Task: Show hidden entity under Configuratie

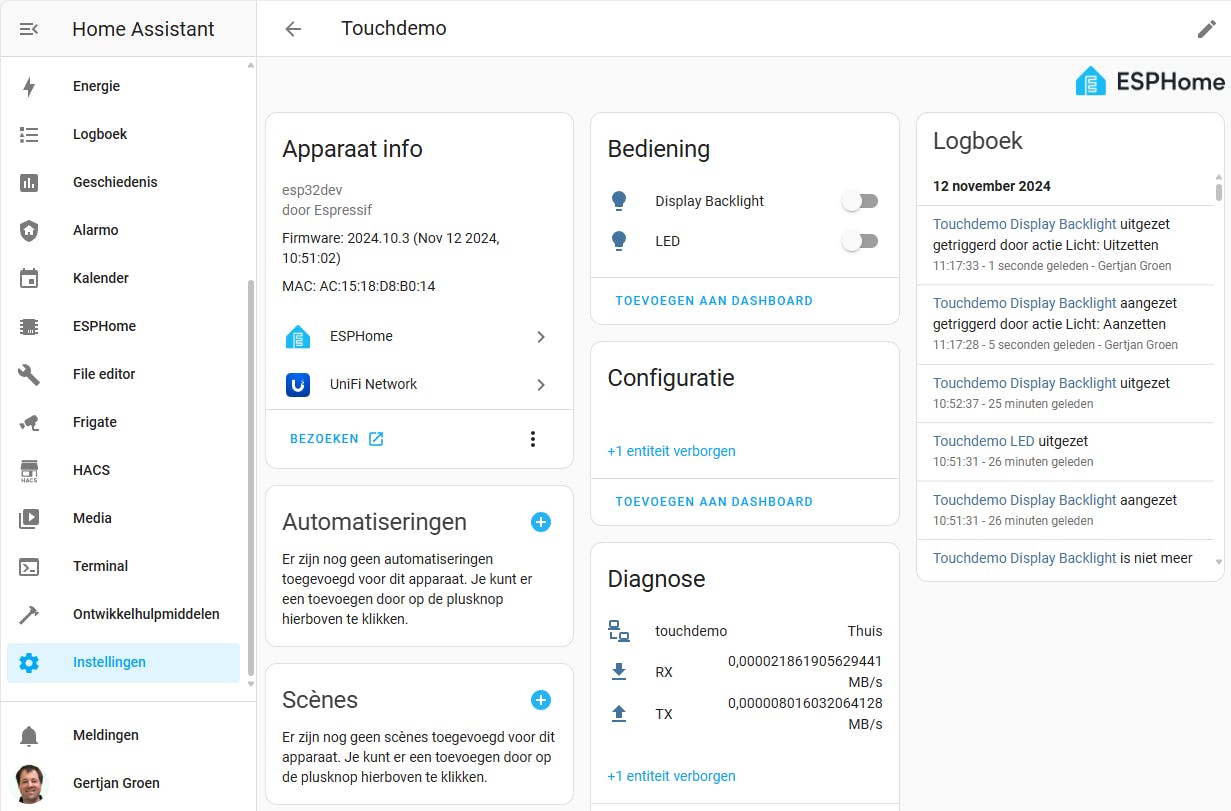Action: [x=671, y=451]
